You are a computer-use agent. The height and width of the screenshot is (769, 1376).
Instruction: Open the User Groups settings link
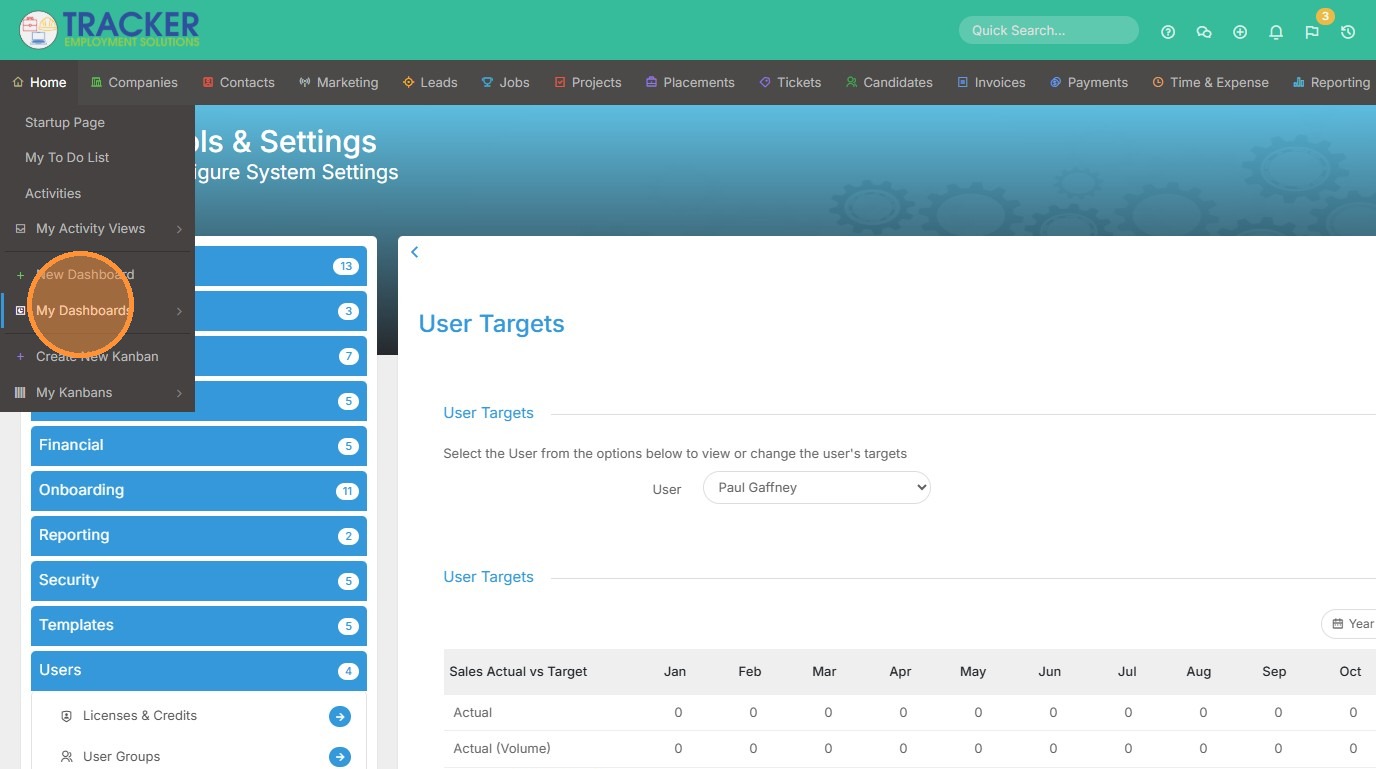(x=121, y=756)
